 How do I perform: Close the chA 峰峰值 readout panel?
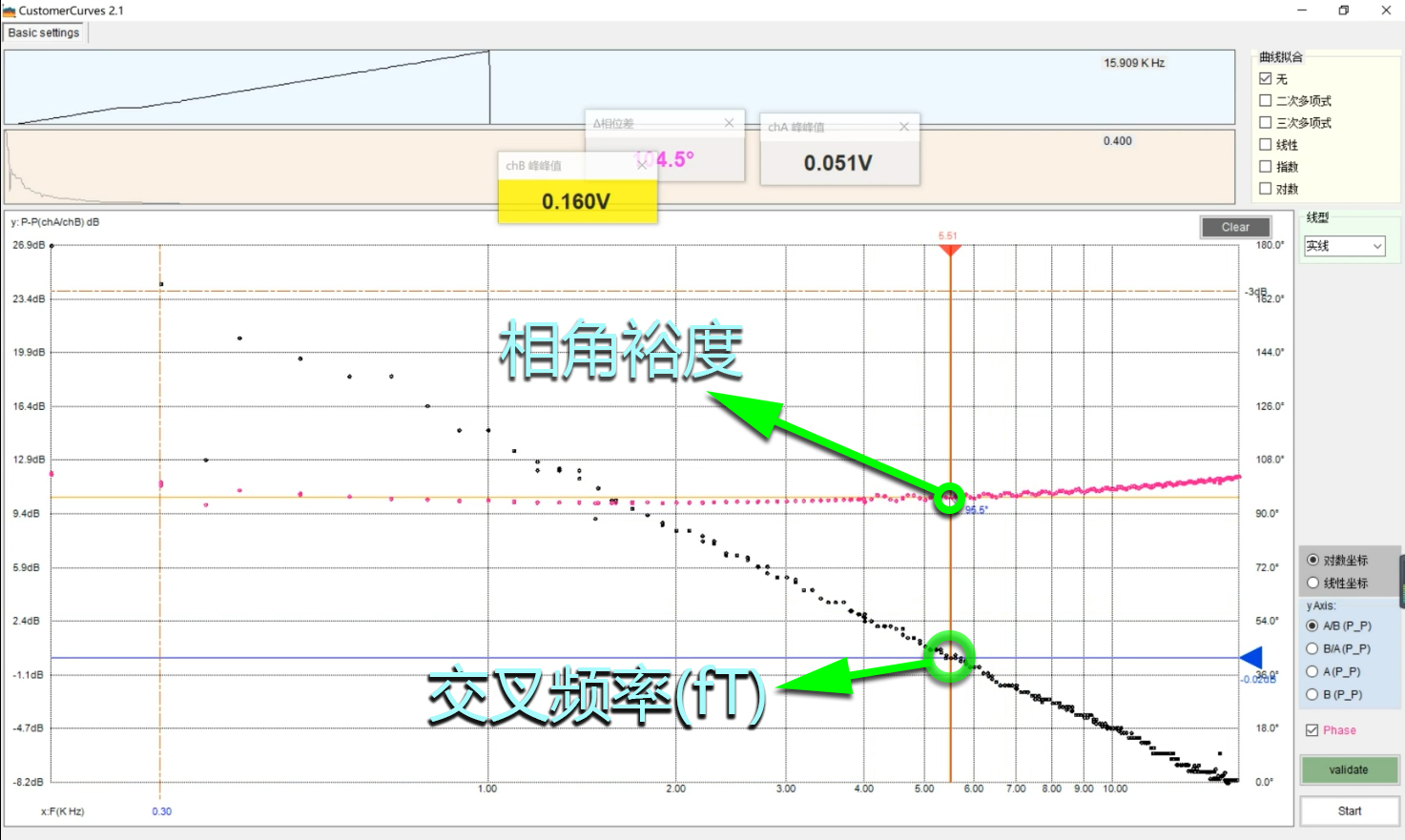click(x=904, y=127)
